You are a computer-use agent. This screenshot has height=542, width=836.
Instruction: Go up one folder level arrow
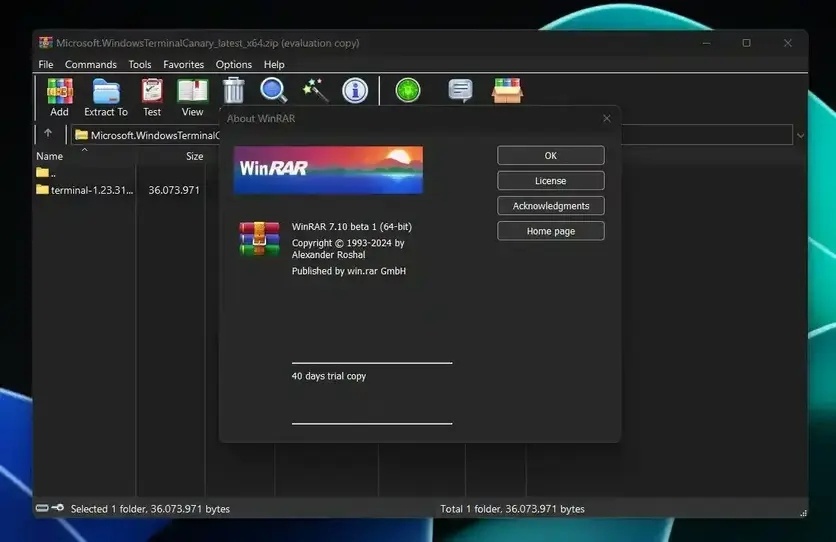click(x=48, y=133)
